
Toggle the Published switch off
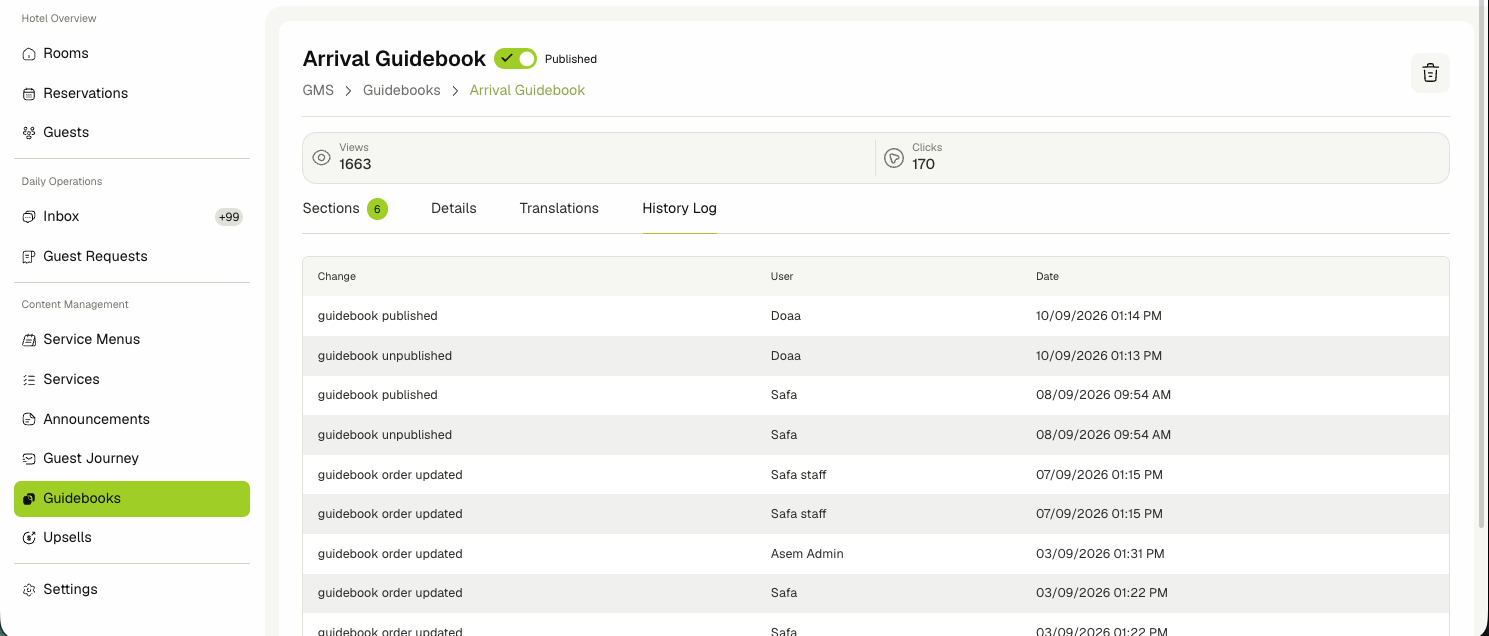(x=515, y=59)
